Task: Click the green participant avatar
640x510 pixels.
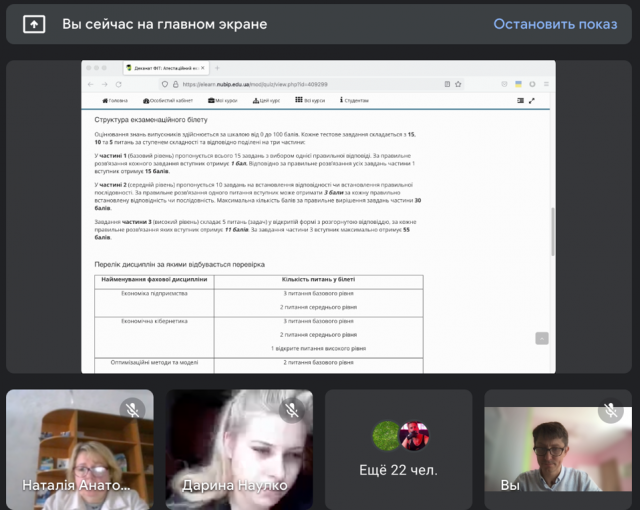Action: pyautogui.click(x=386, y=436)
